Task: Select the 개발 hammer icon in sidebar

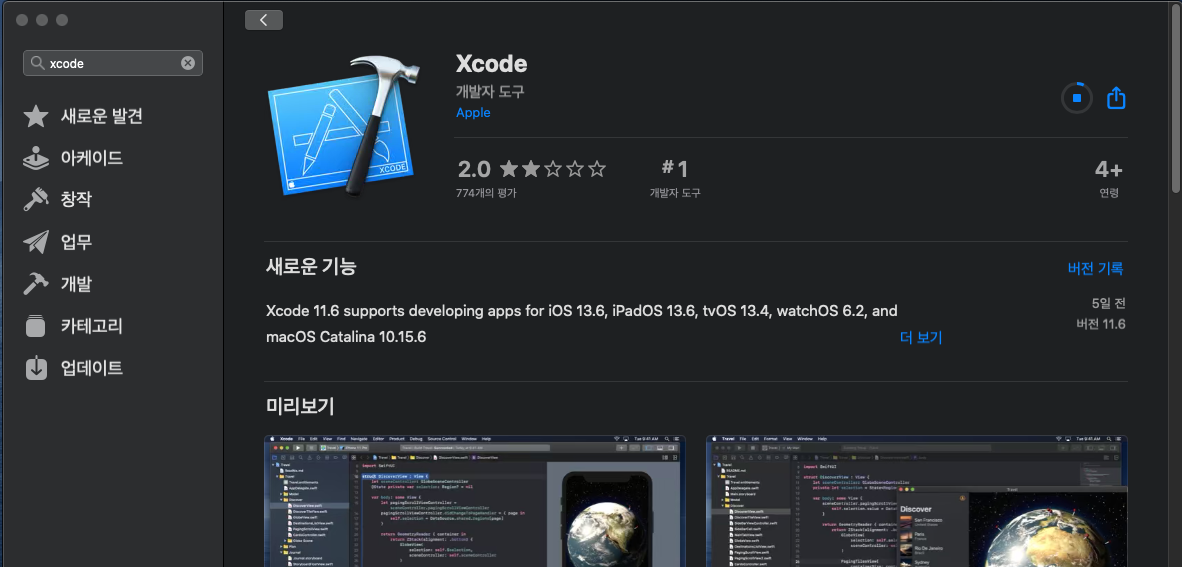Action: (x=35, y=284)
